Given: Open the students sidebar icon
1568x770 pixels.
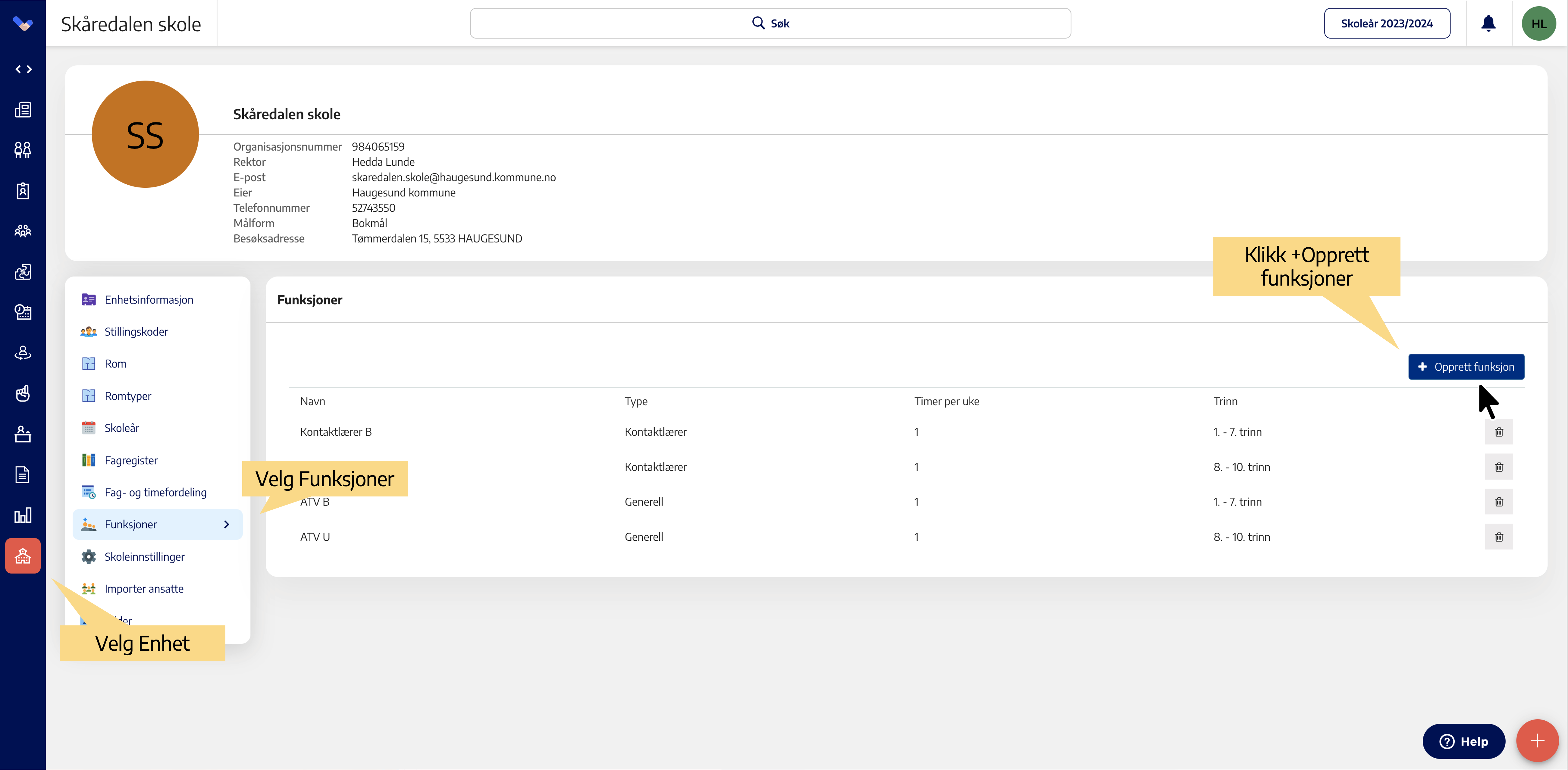Looking at the screenshot, I should tap(23, 150).
